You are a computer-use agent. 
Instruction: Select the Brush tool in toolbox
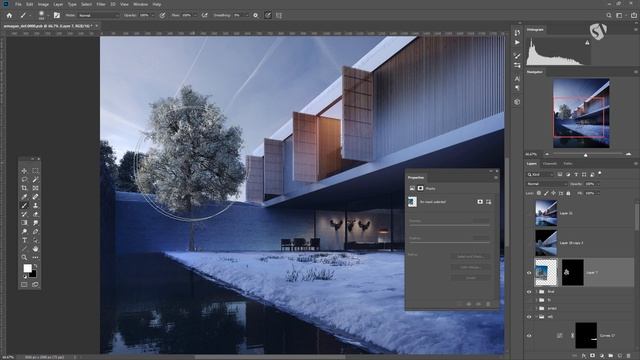click(24, 205)
